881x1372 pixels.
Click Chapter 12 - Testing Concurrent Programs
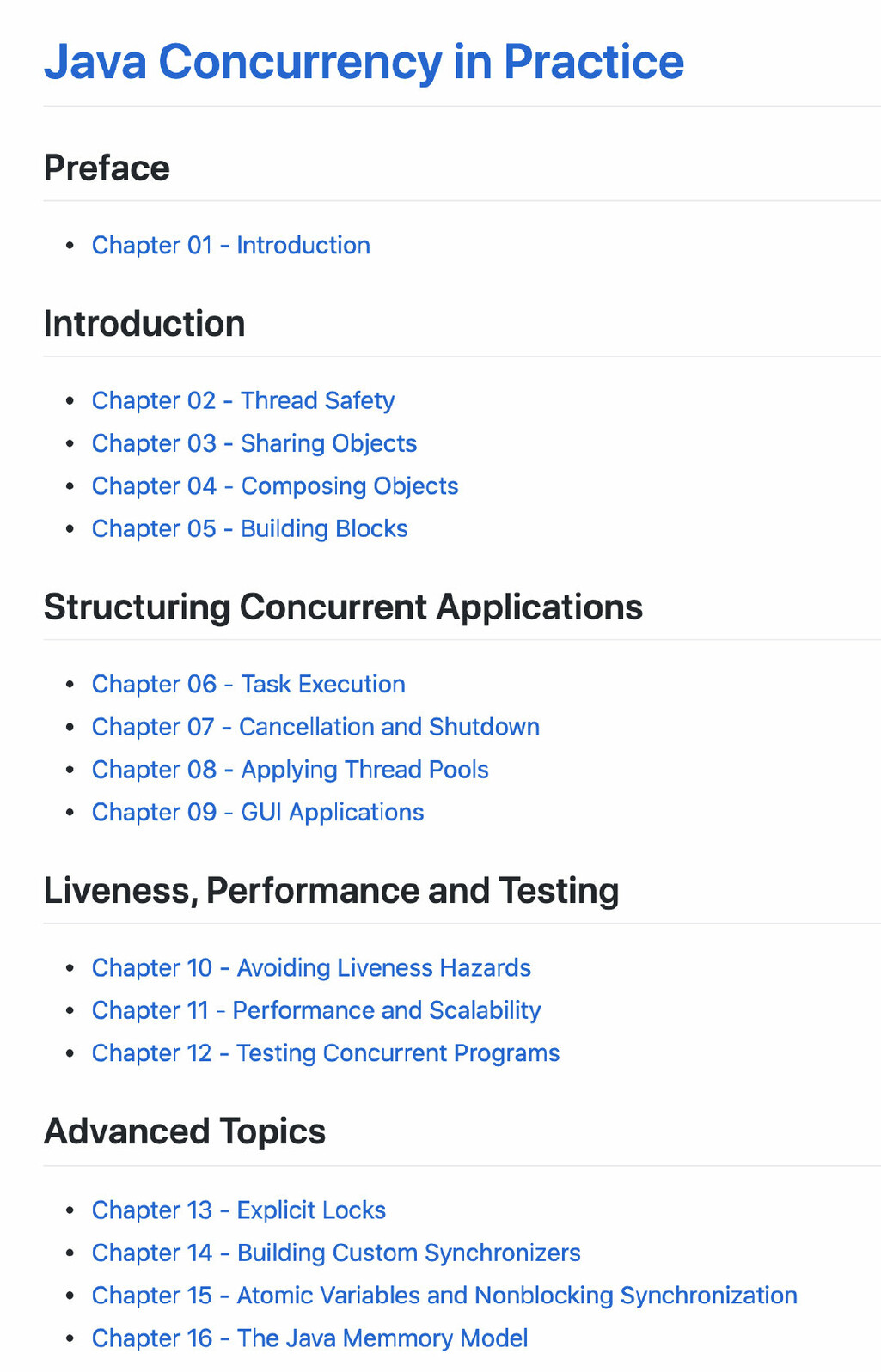point(325,1053)
